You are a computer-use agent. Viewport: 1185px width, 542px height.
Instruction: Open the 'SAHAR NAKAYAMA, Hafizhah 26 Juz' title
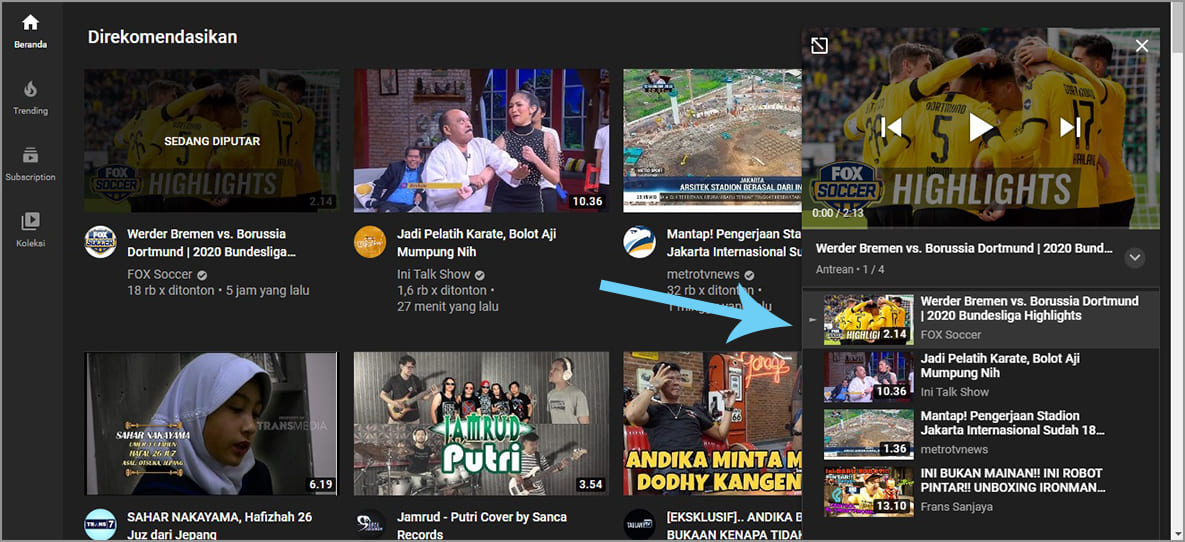coord(220,525)
